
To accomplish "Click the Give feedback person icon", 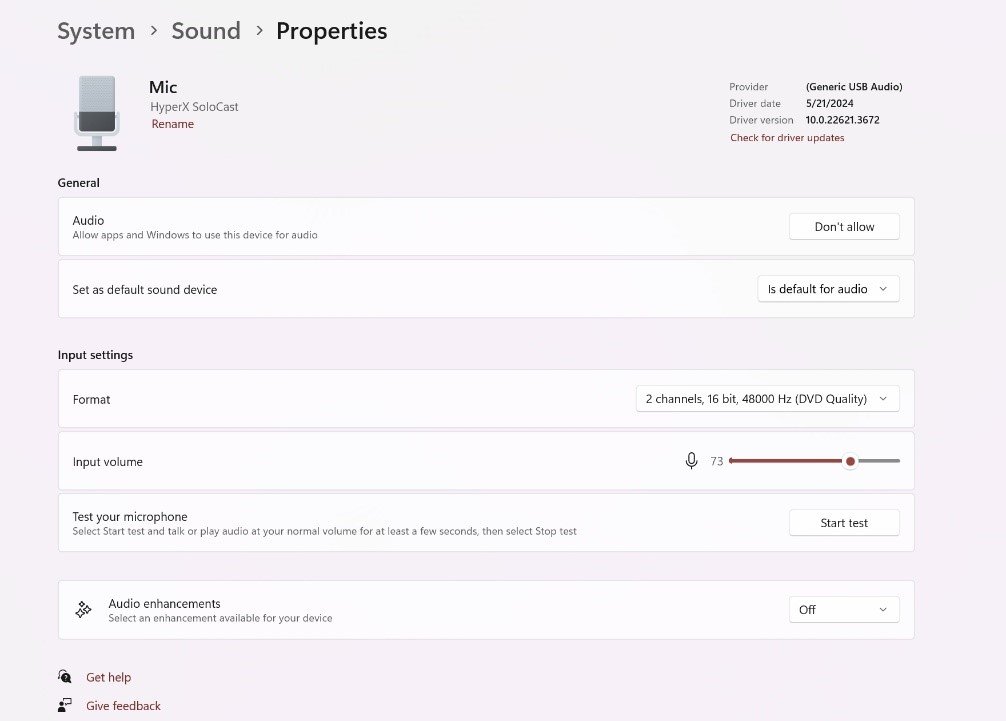I will [65, 705].
